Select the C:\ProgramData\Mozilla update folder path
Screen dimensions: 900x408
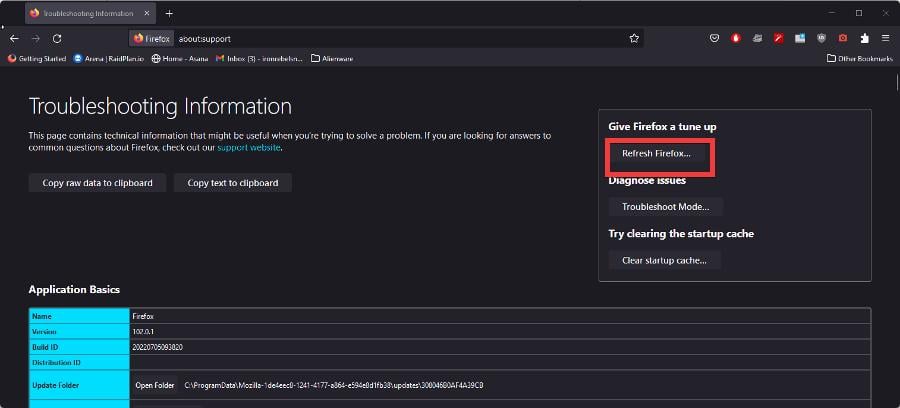pyautogui.click(x=334, y=385)
